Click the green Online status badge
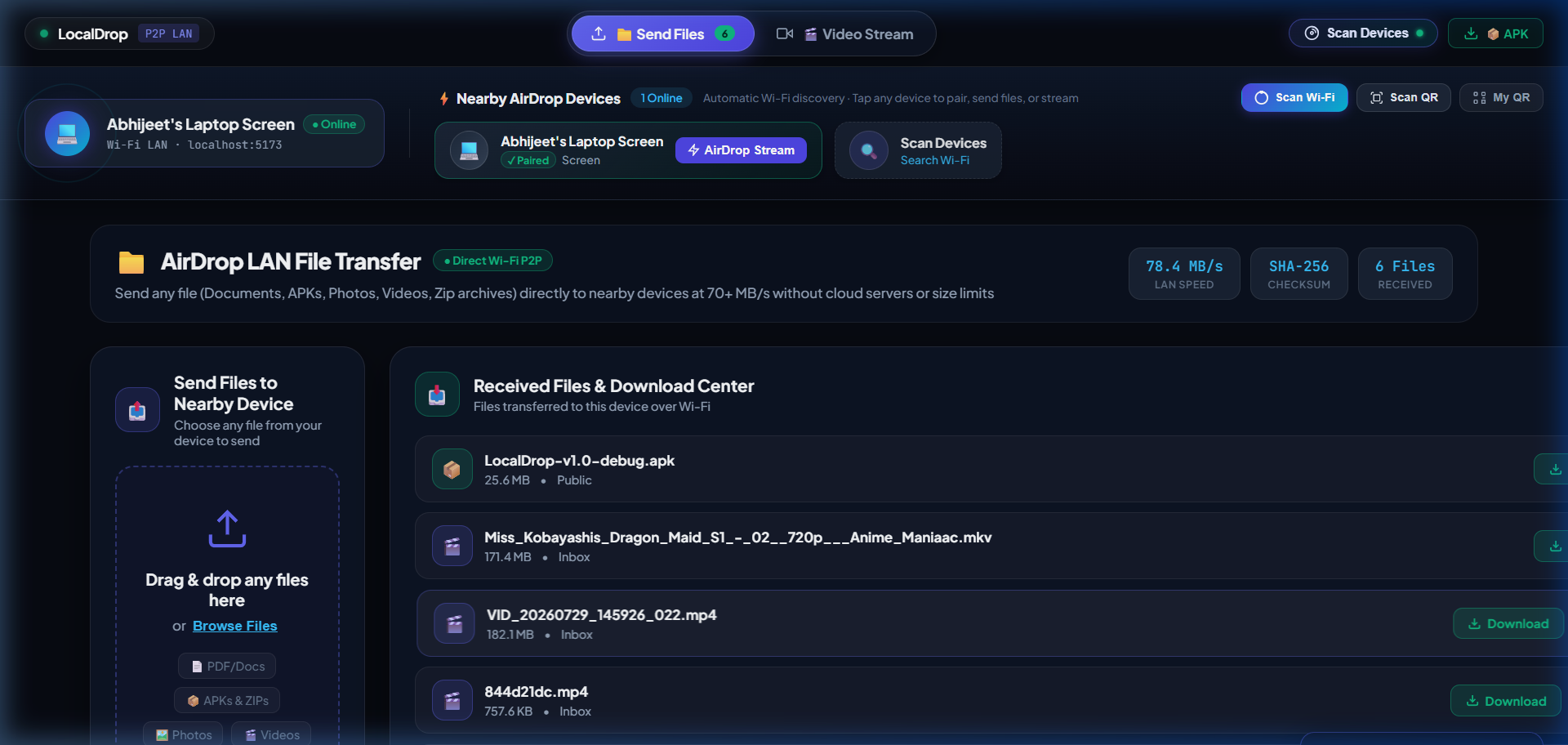This screenshot has height=745, width=1568. [x=334, y=124]
